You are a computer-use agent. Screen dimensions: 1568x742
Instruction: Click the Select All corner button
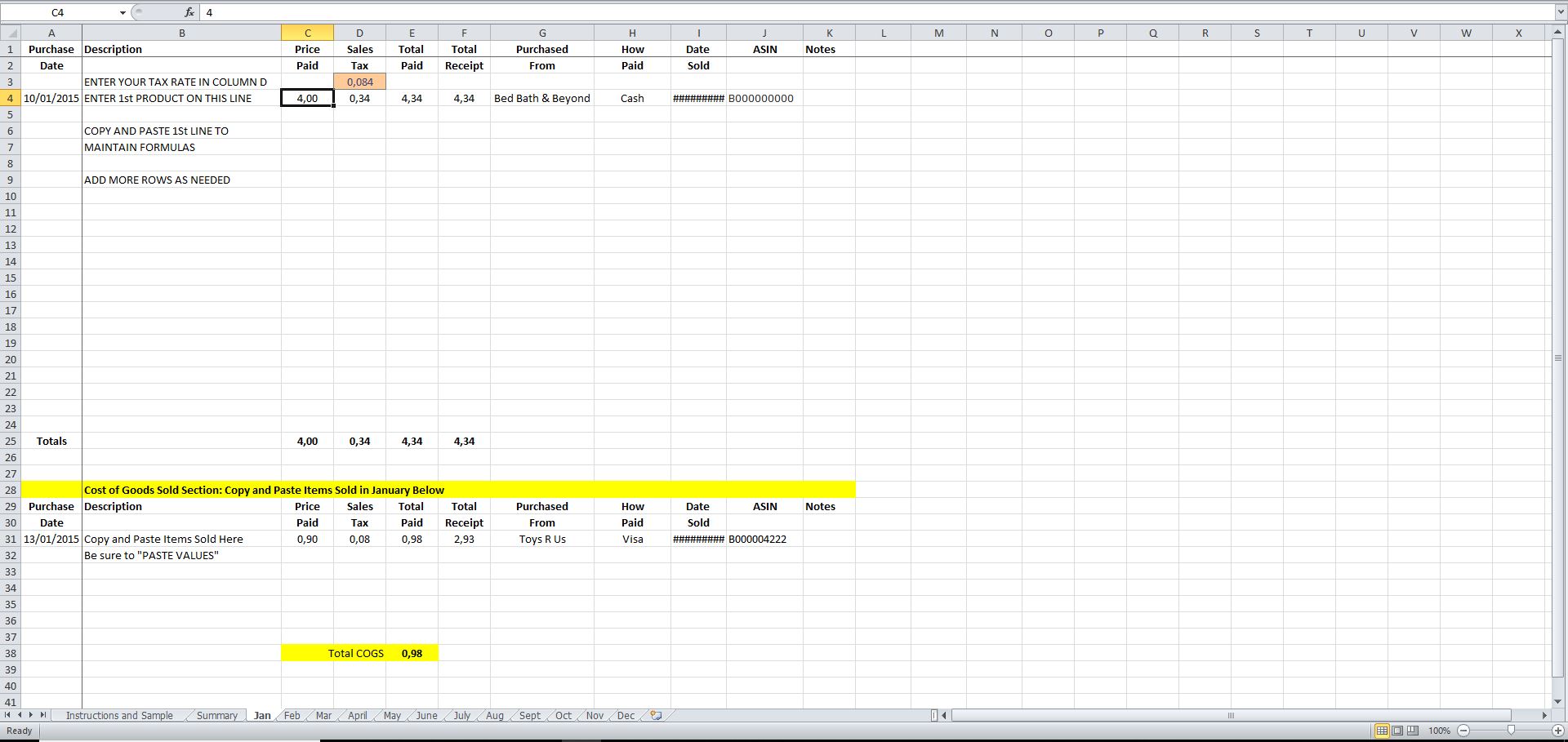click(11, 33)
